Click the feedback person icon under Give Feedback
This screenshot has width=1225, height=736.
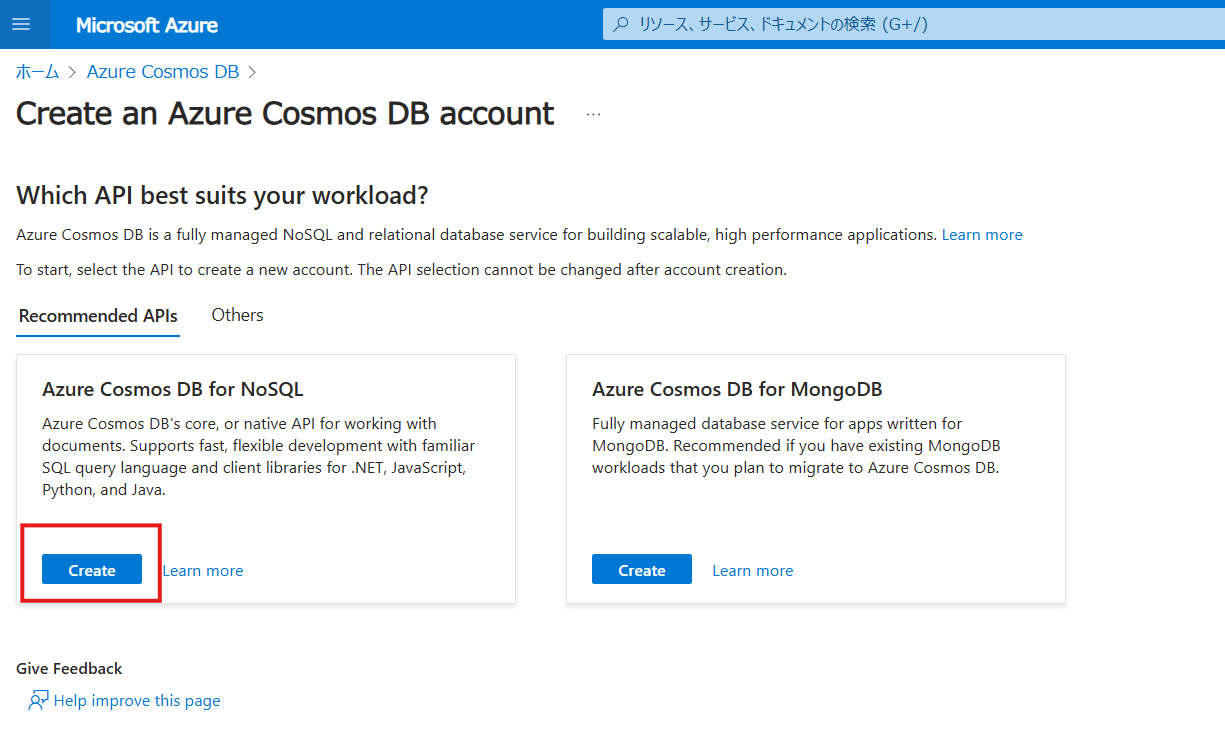click(38, 700)
